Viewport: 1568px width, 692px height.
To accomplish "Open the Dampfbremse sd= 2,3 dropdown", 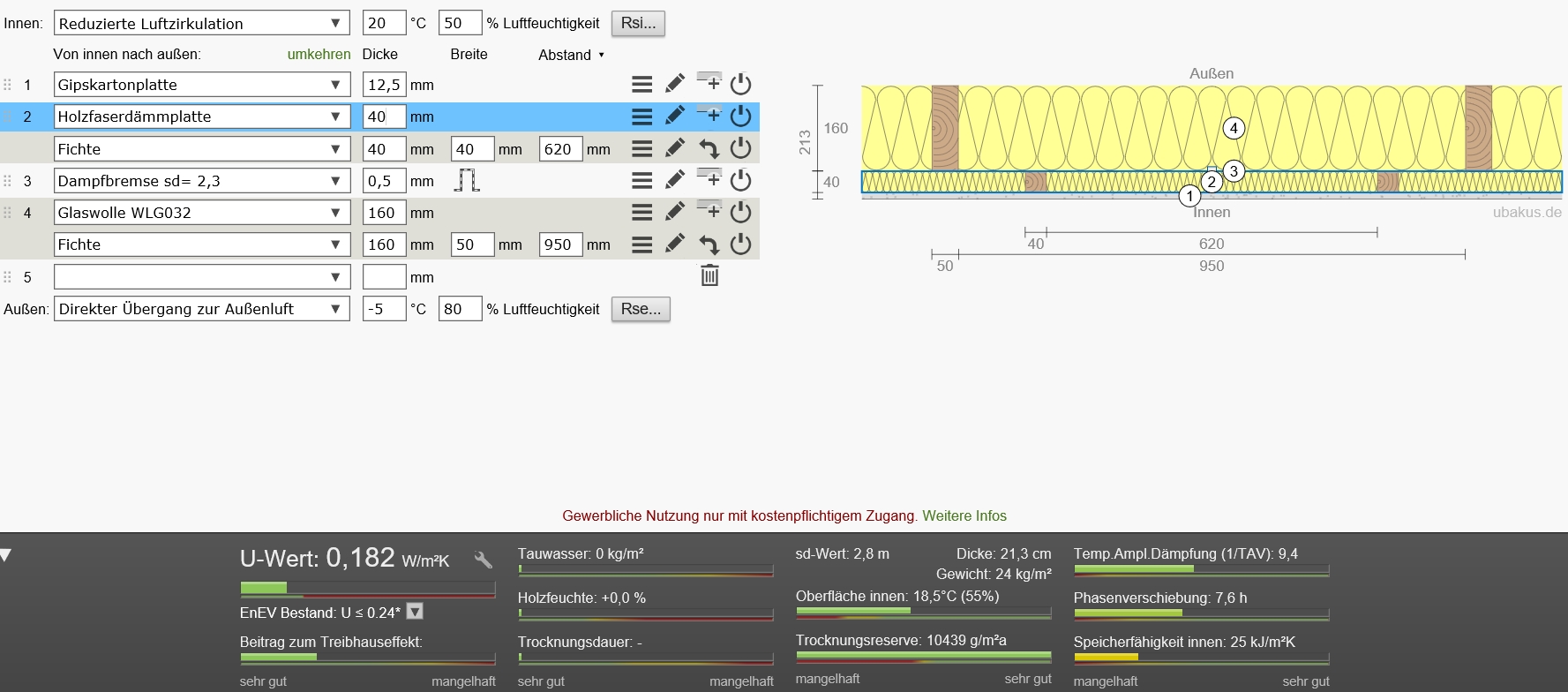I will [x=202, y=181].
